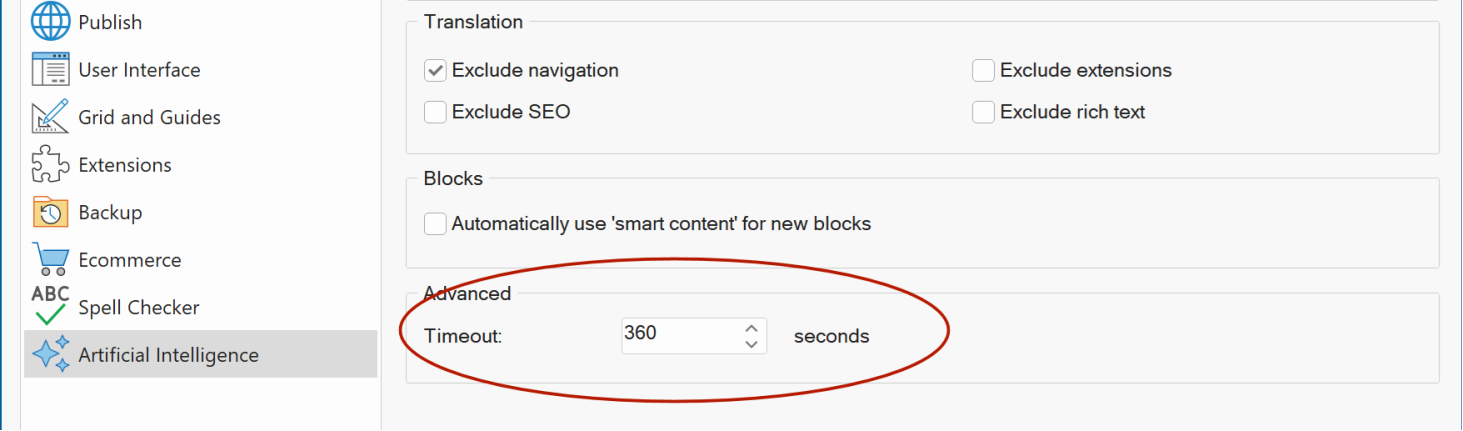Click the Ecommerce shopping cart icon

pyautogui.click(x=51, y=260)
